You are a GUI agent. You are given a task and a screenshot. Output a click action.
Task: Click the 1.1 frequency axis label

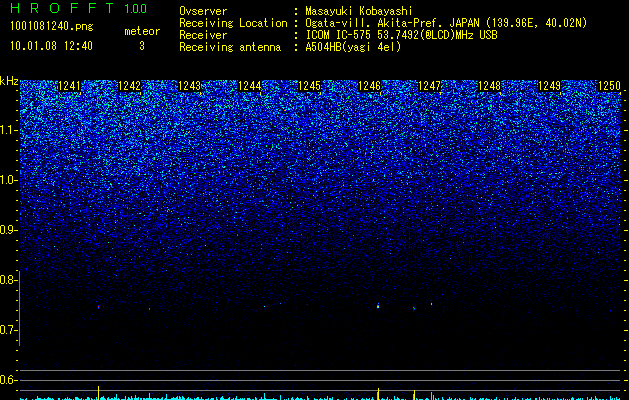tap(9, 130)
